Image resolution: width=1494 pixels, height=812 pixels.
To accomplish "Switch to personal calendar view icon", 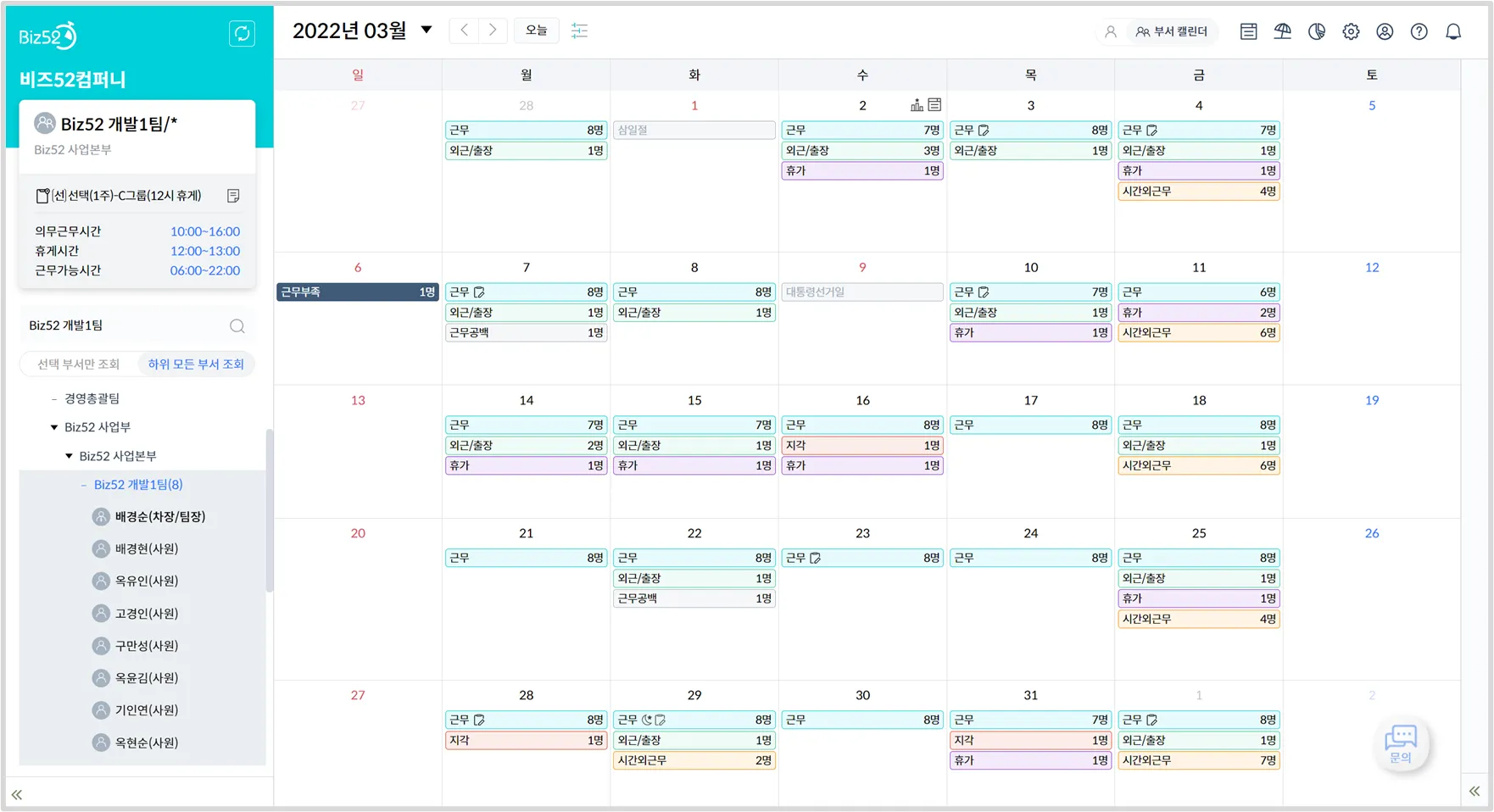I will click(x=1110, y=31).
